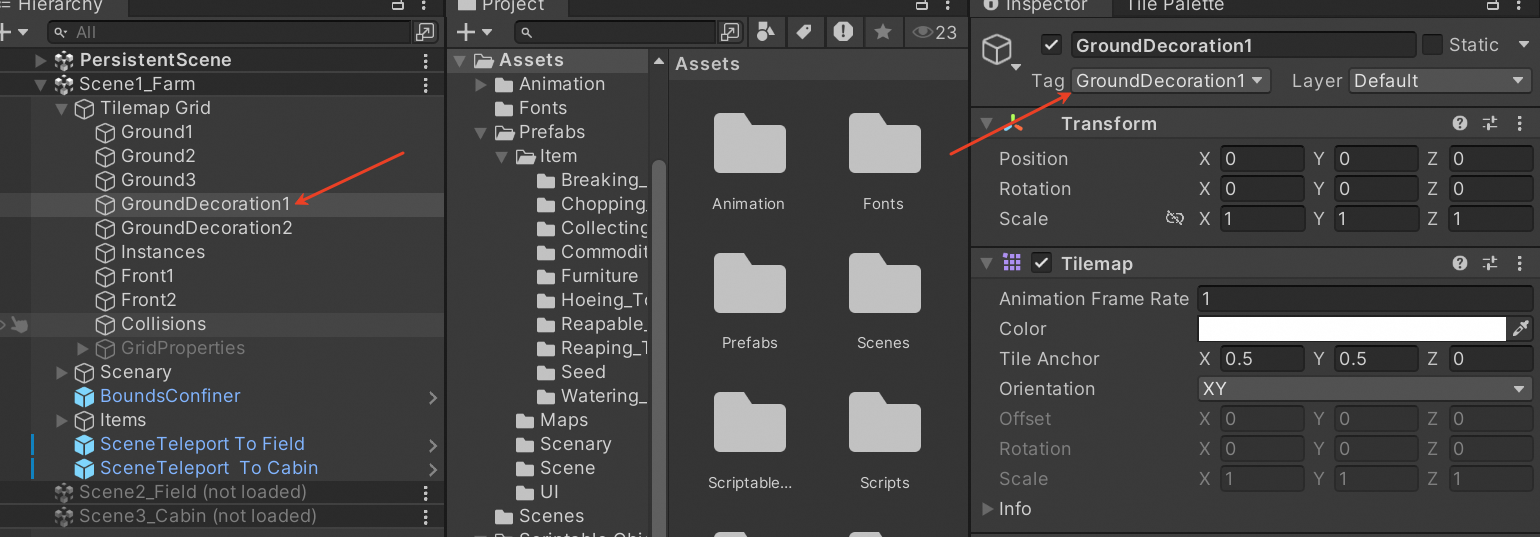The width and height of the screenshot is (1540, 537).
Task: Switch to the Tile Palette tab
Action: [1174, 5]
